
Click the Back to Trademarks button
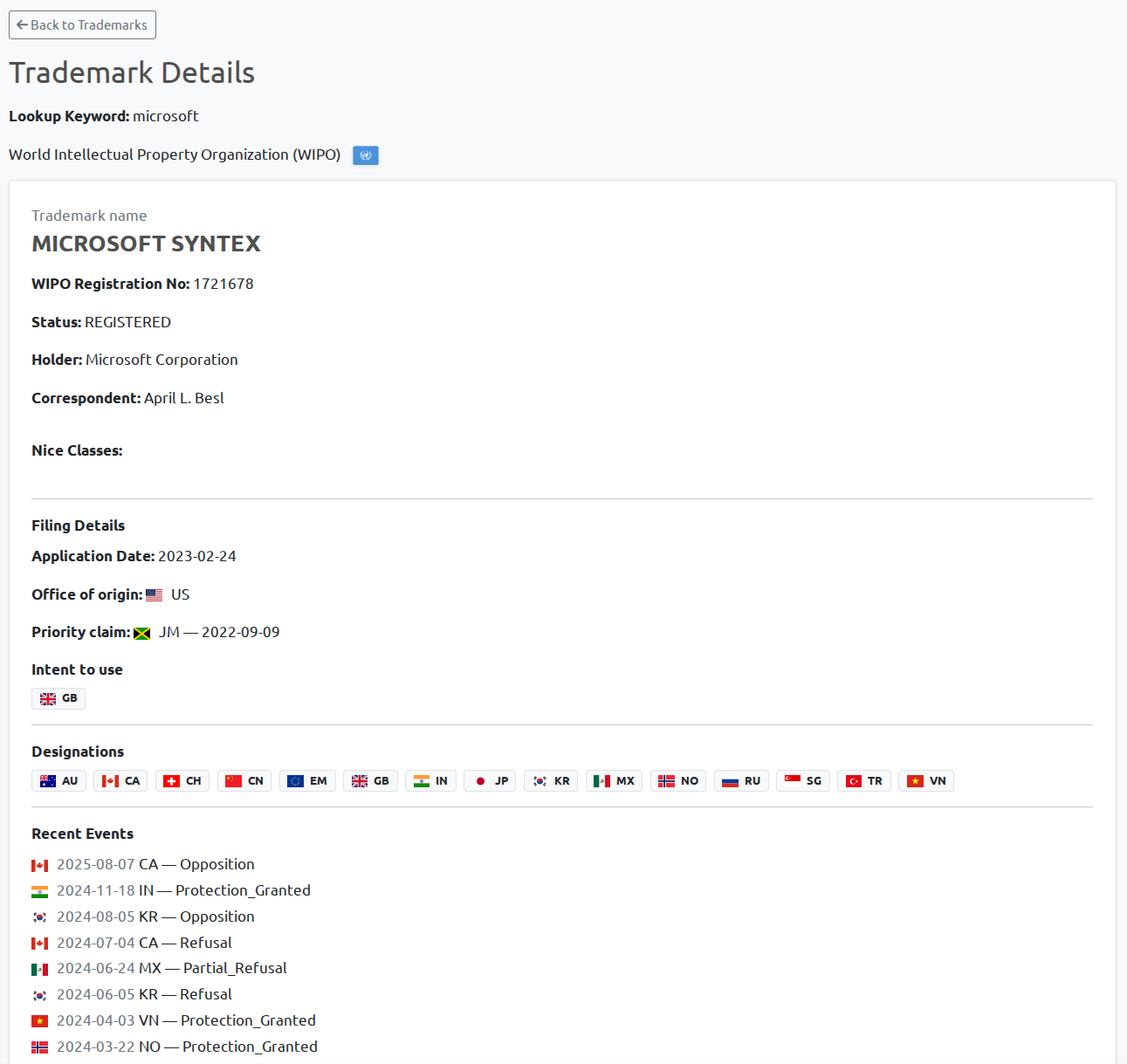(x=82, y=24)
